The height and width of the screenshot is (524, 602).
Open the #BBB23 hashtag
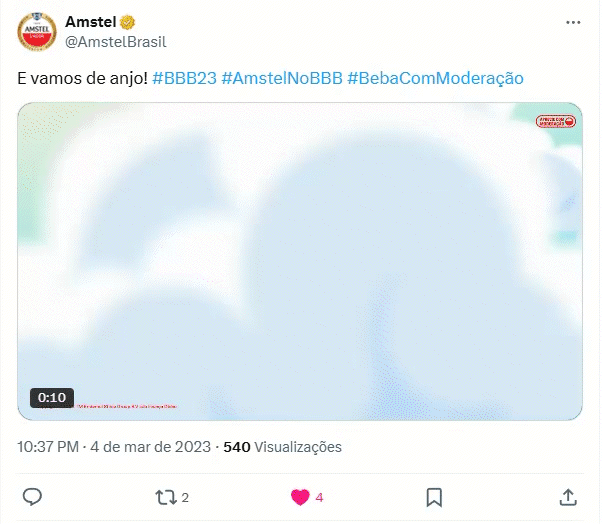tap(185, 78)
